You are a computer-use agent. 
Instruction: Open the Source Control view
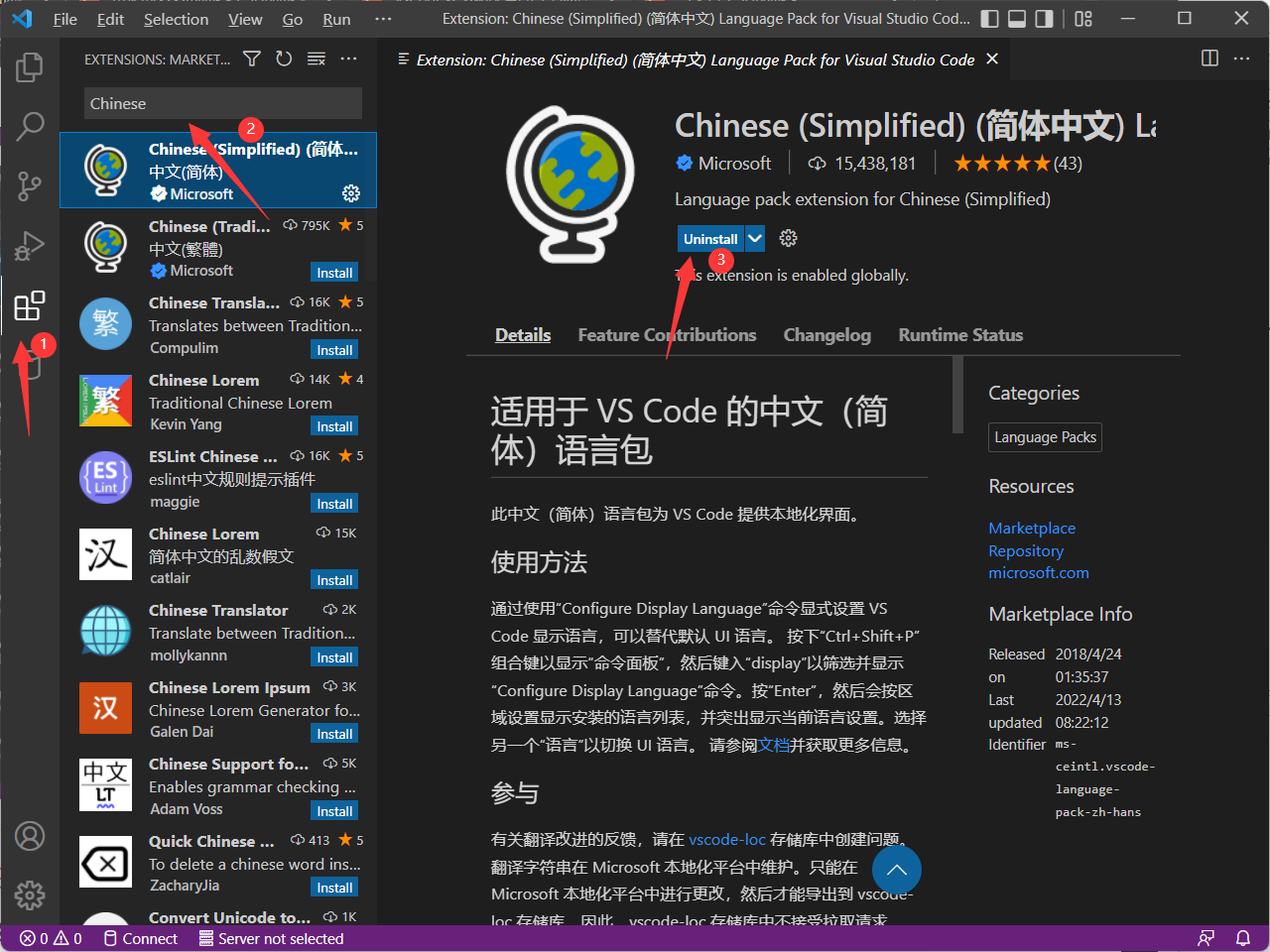(30, 185)
